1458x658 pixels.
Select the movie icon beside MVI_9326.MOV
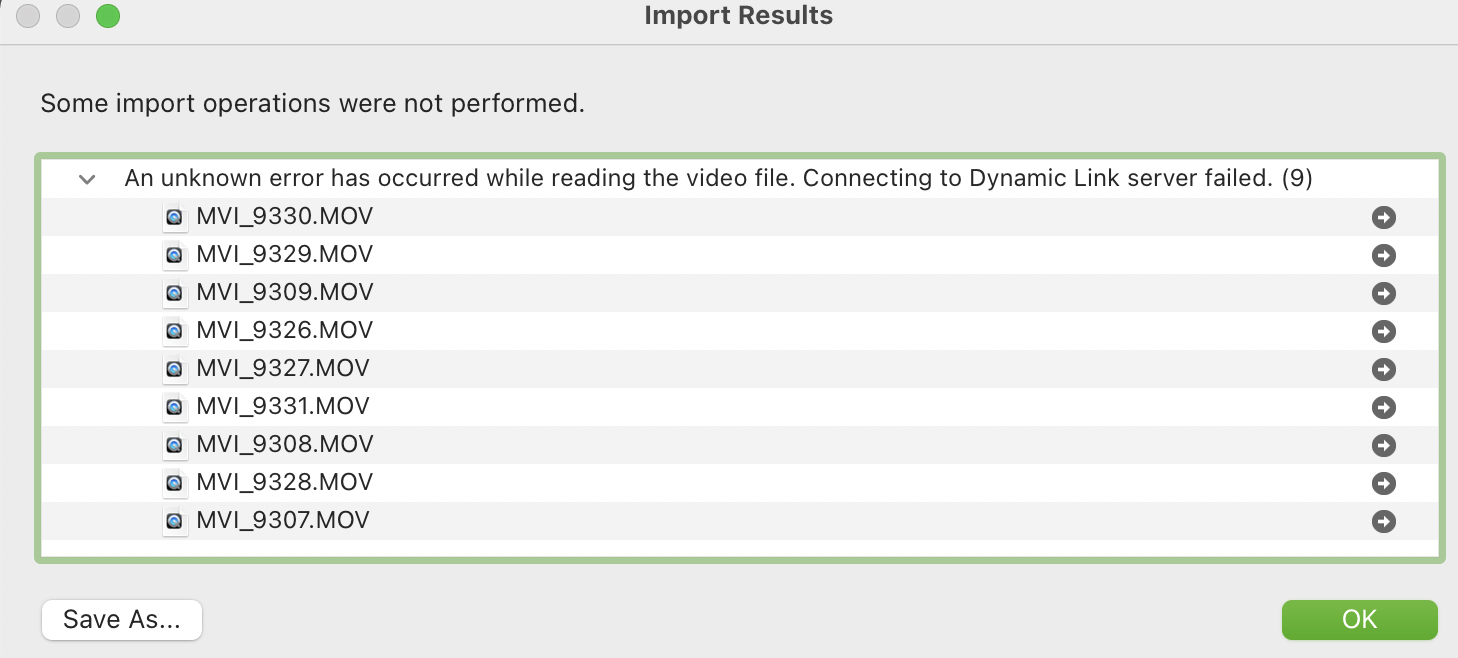click(x=175, y=331)
